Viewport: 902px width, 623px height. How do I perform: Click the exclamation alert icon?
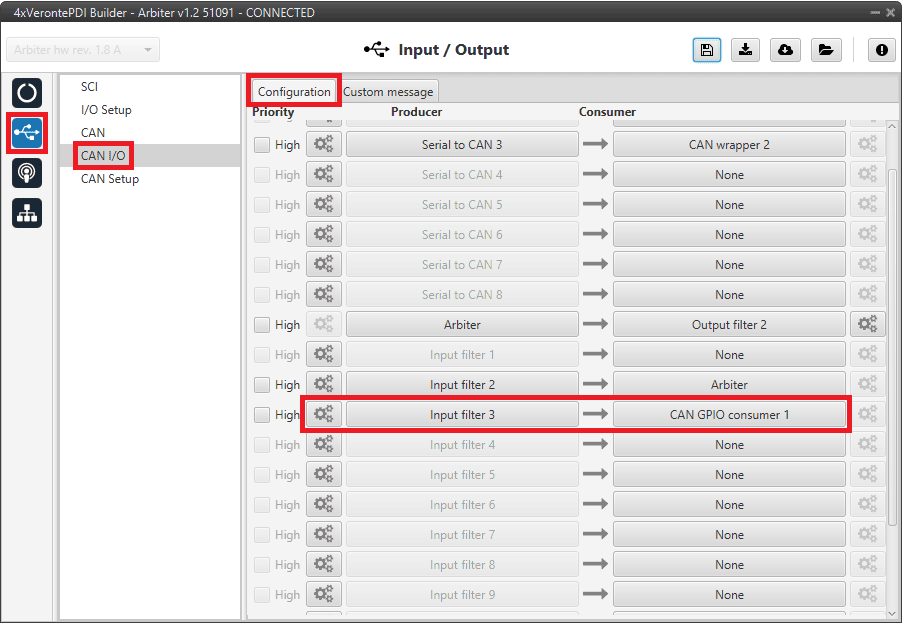(881, 50)
